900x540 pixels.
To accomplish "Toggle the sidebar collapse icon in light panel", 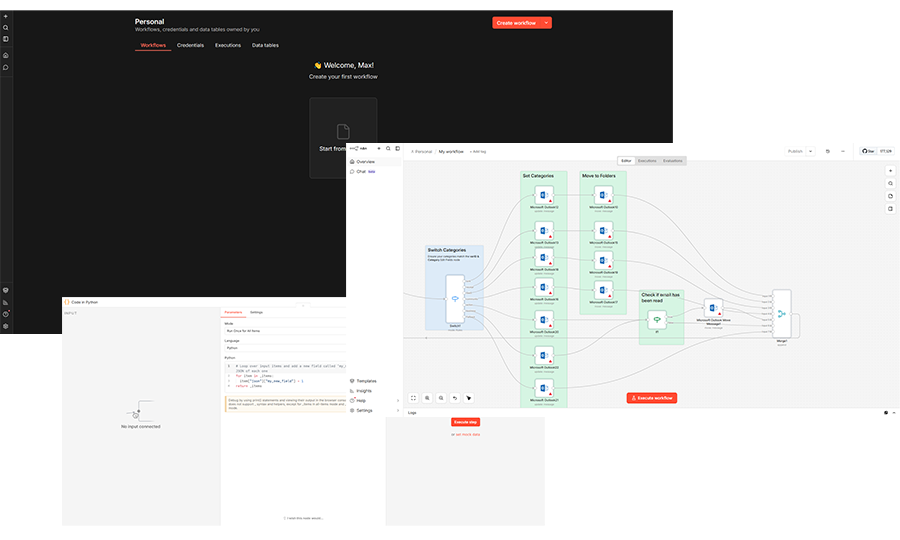I will tap(397, 148).
